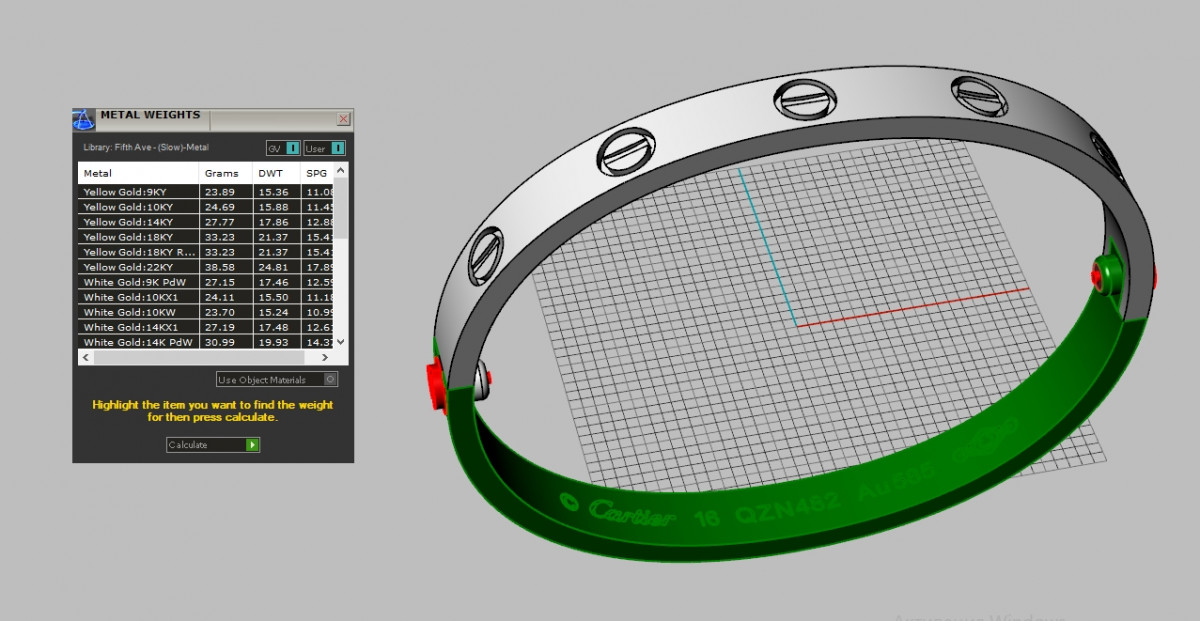Select the White Gold:9K PdW row

tap(206, 282)
